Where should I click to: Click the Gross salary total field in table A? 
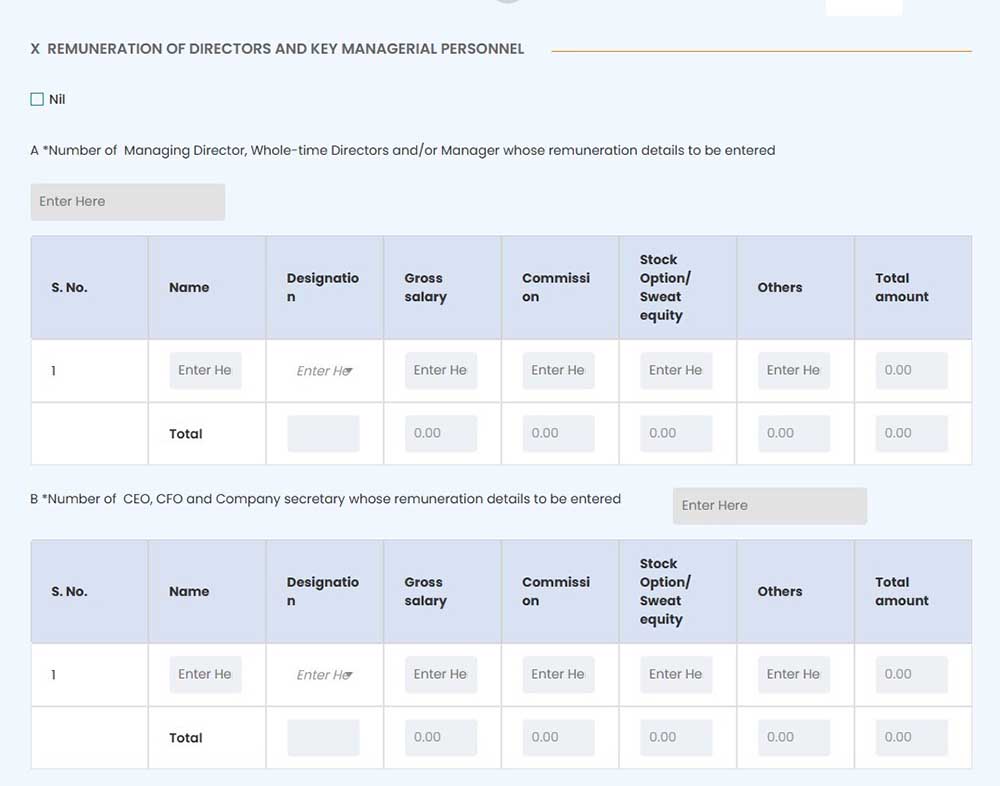[x=441, y=433]
